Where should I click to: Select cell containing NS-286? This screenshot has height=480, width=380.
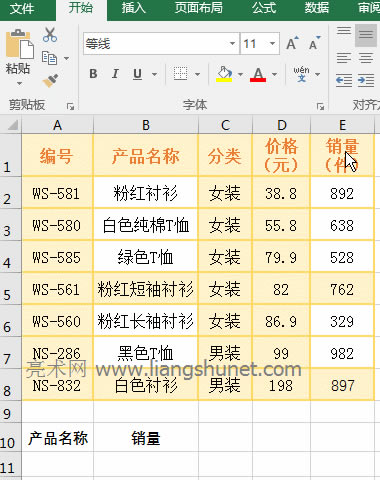coord(57,353)
